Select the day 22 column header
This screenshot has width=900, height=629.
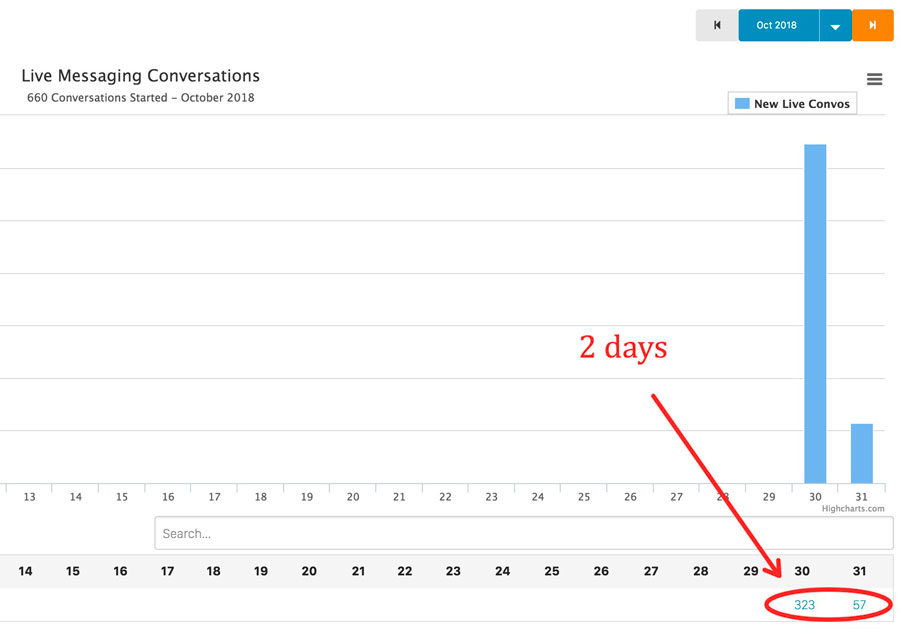point(405,571)
